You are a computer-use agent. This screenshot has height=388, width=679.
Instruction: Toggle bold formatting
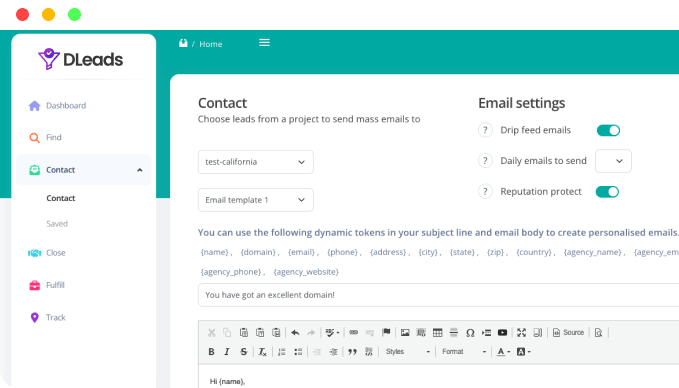pos(211,352)
